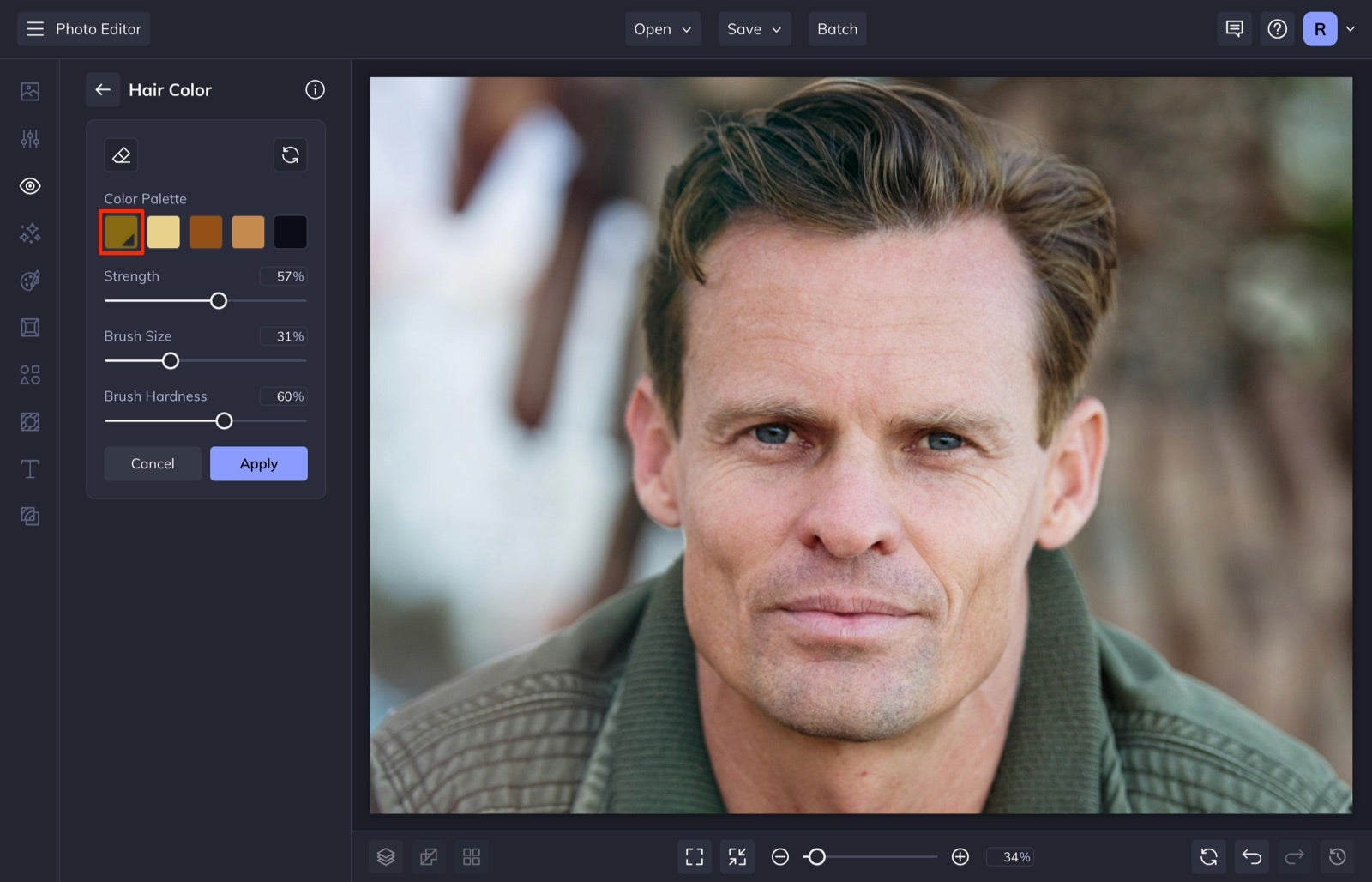This screenshot has width=1372, height=882.
Task: Apply the hair color changes
Action: pyautogui.click(x=258, y=463)
